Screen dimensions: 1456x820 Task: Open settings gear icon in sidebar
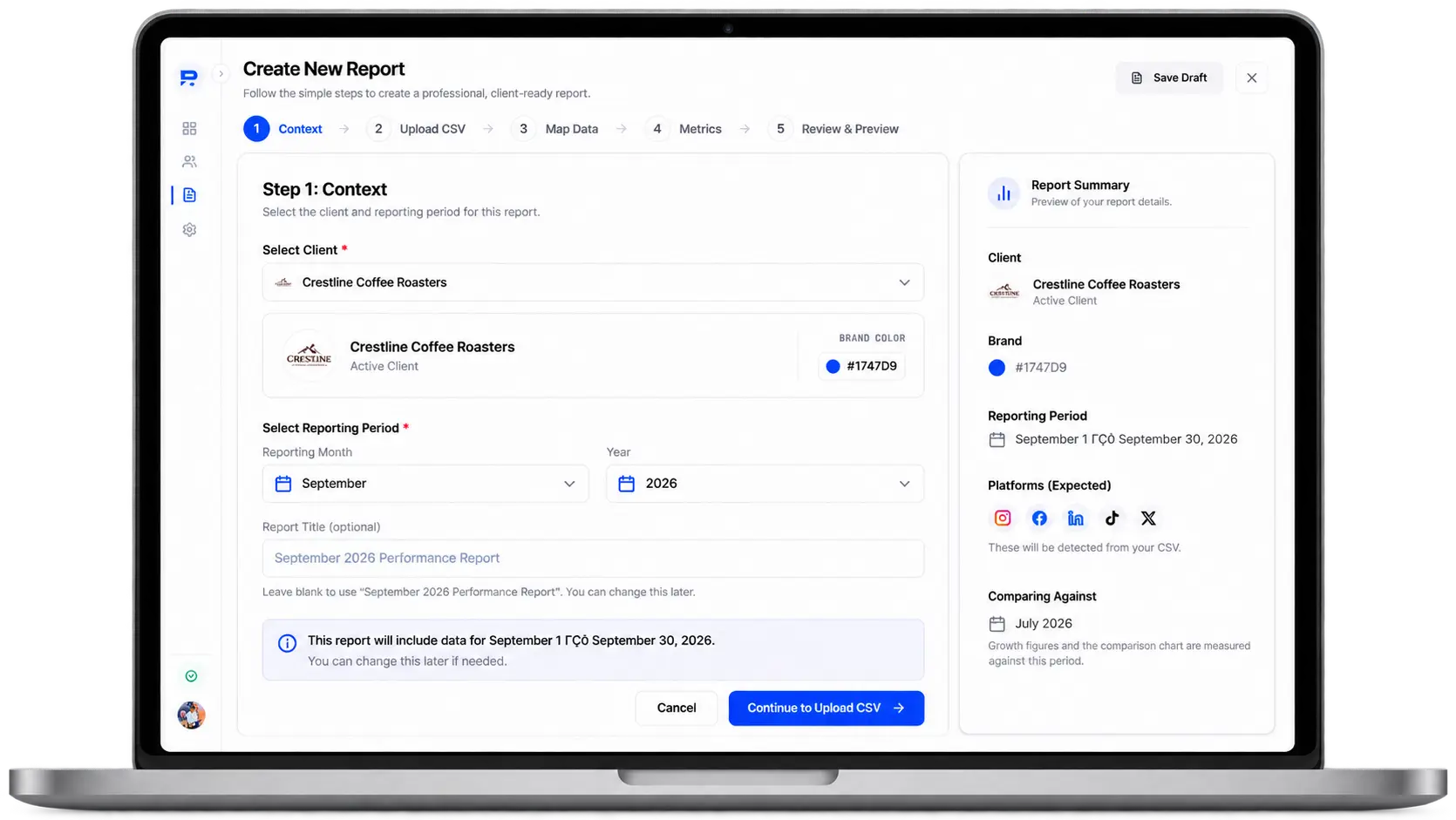click(189, 230)
